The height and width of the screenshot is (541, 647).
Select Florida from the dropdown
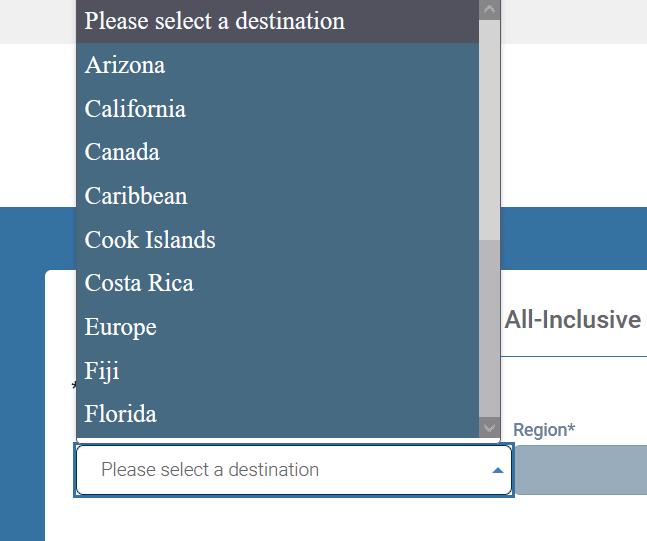pos(121,414)
